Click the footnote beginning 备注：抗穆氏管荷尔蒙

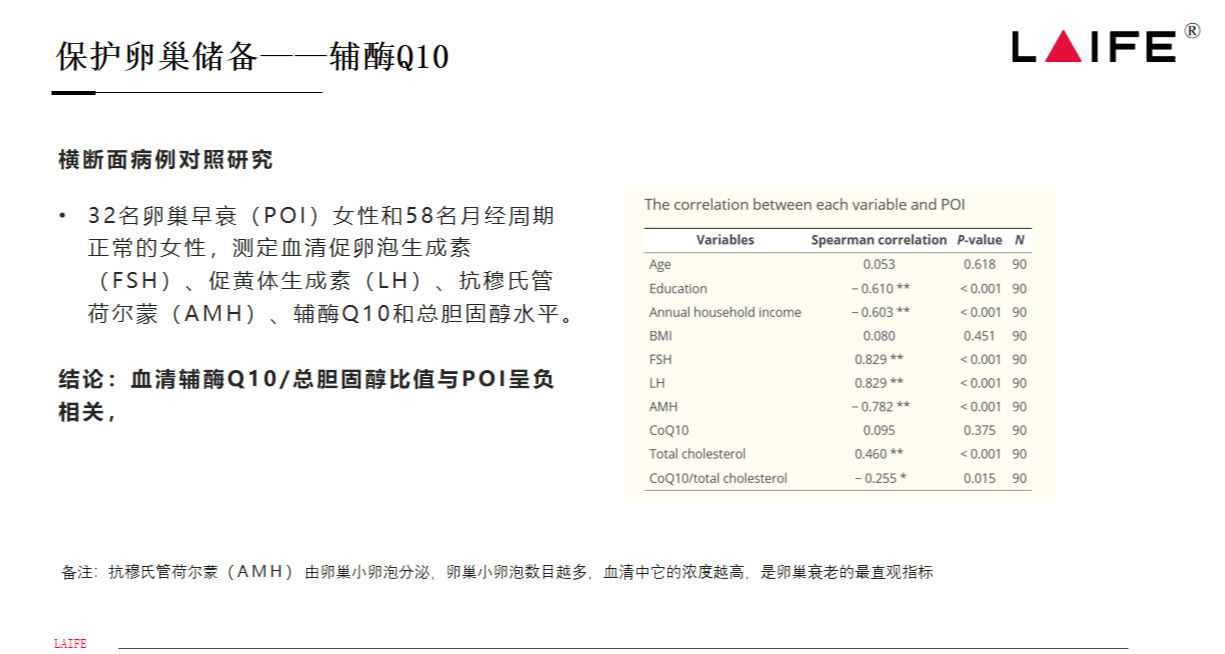tap(497, 573)
